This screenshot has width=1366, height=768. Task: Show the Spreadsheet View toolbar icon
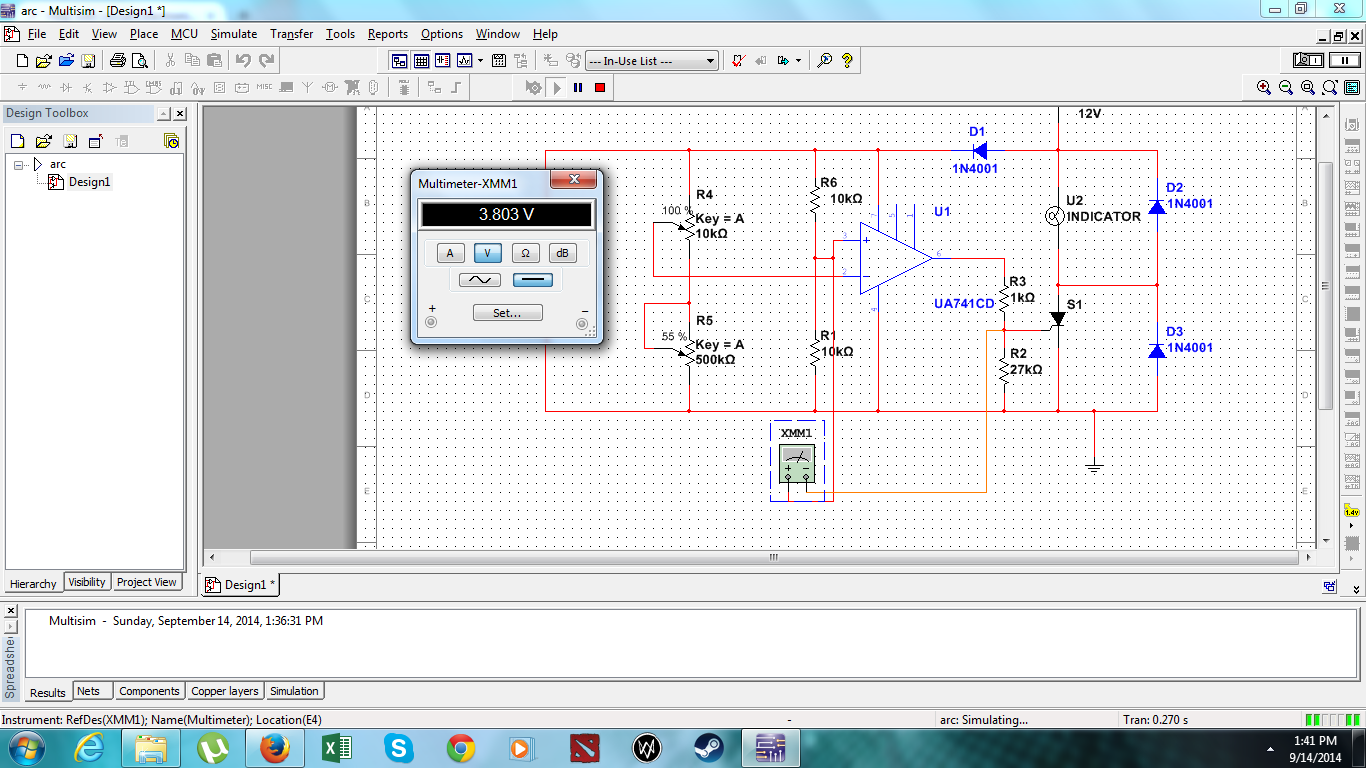coord(422,61)
